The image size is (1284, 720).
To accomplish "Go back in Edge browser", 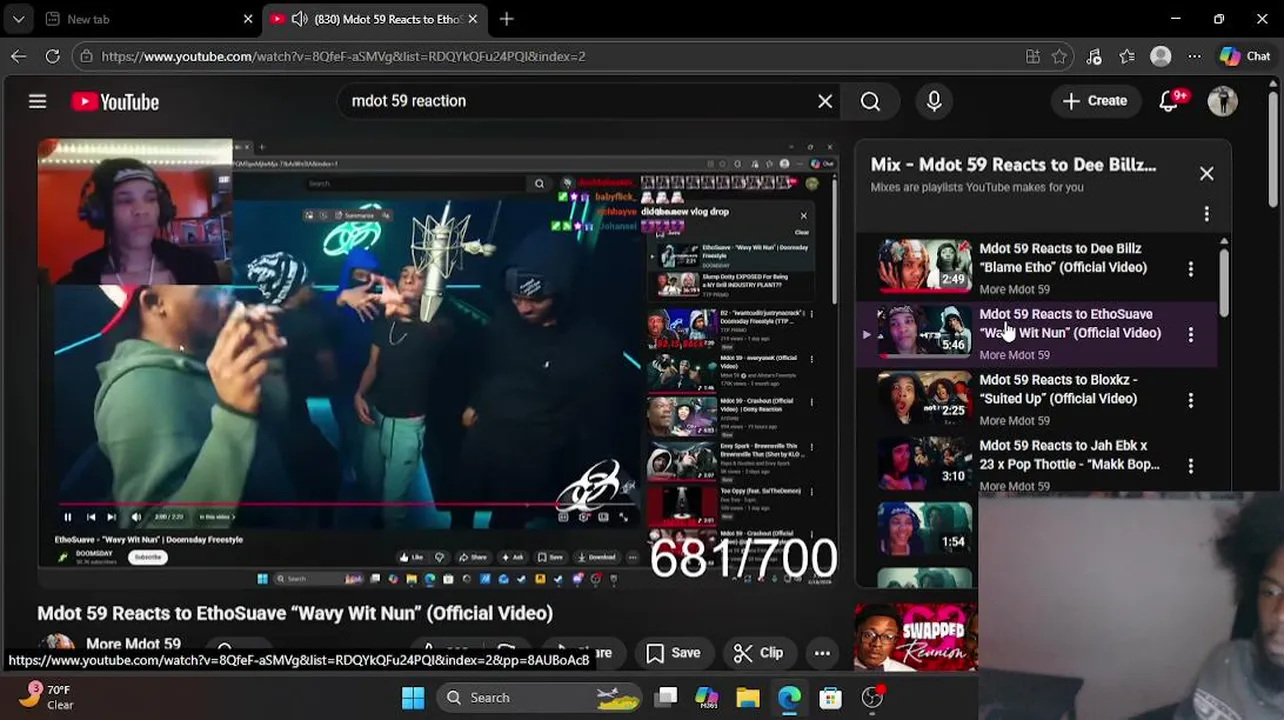I will (19, 56).
